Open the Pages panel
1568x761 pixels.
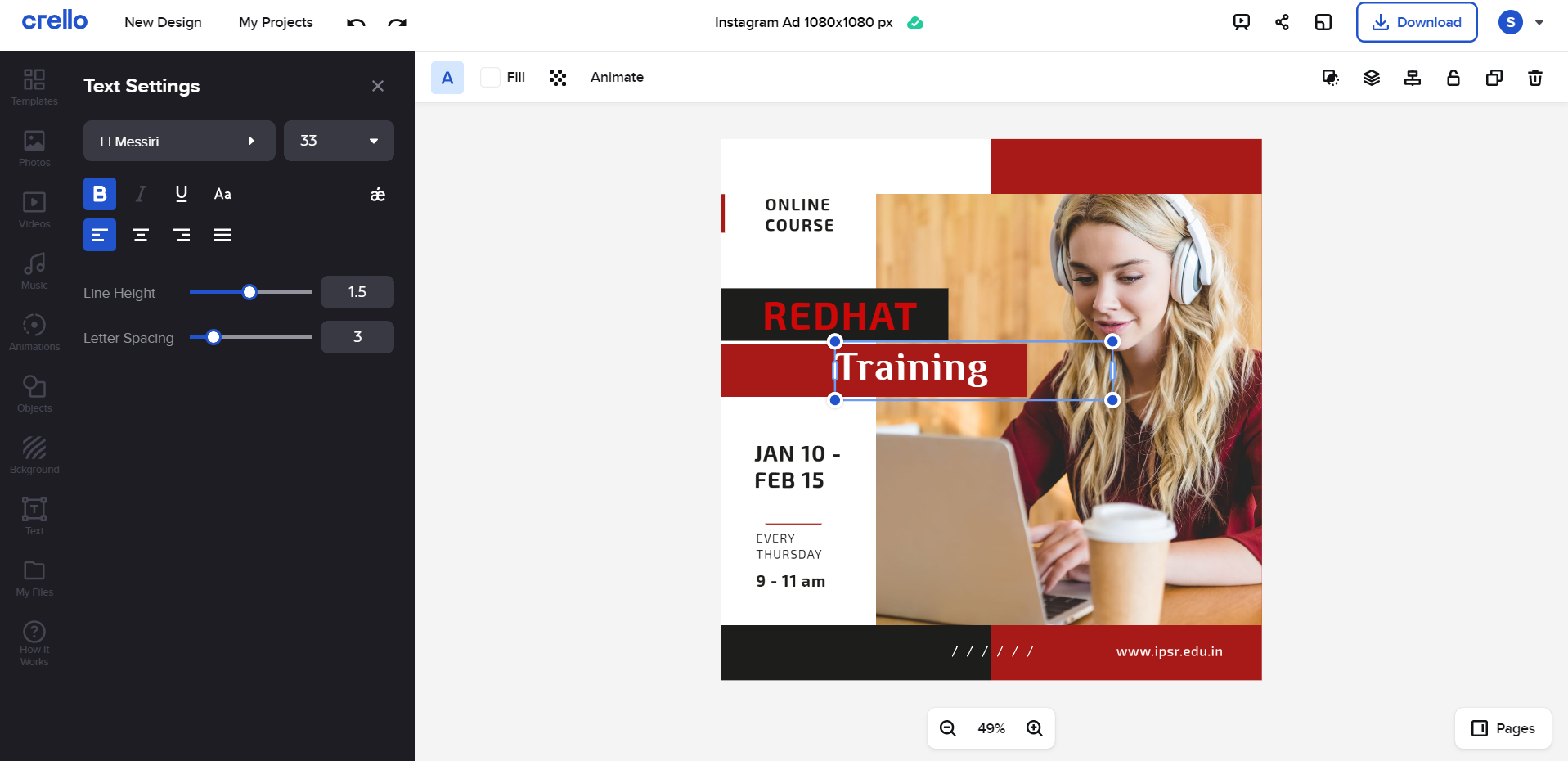click(1503, 728)
